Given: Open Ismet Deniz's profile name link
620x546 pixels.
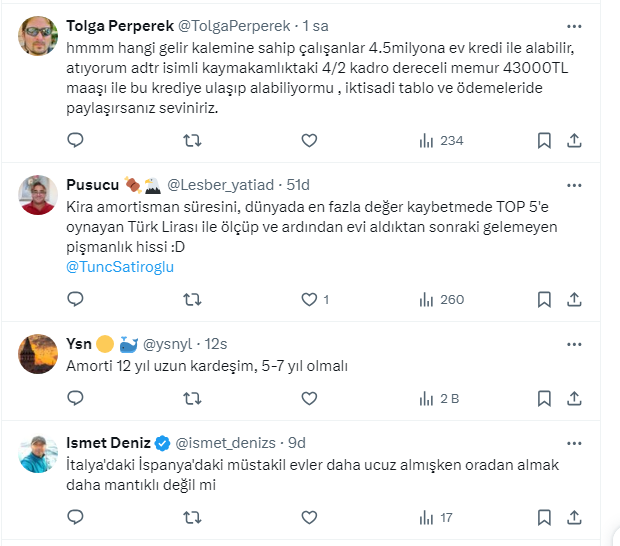Looking at the screenshot, I should click(x=108, y=442).
